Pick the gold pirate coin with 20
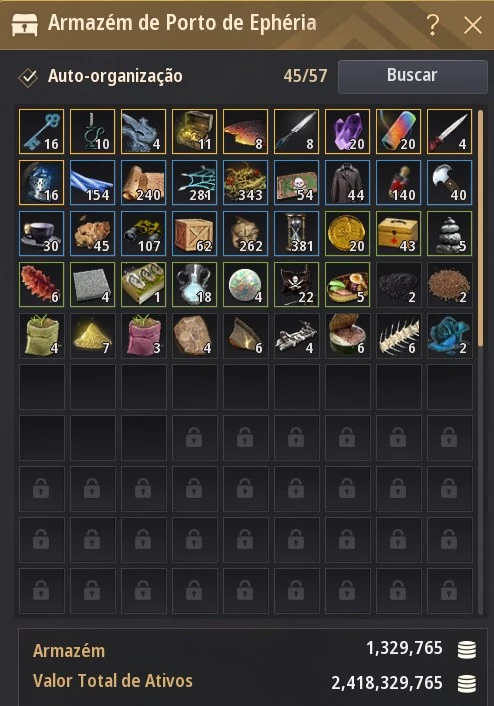The width and height of the screenshot is (494, 706). pyautogui.click(x=347, y=233)
